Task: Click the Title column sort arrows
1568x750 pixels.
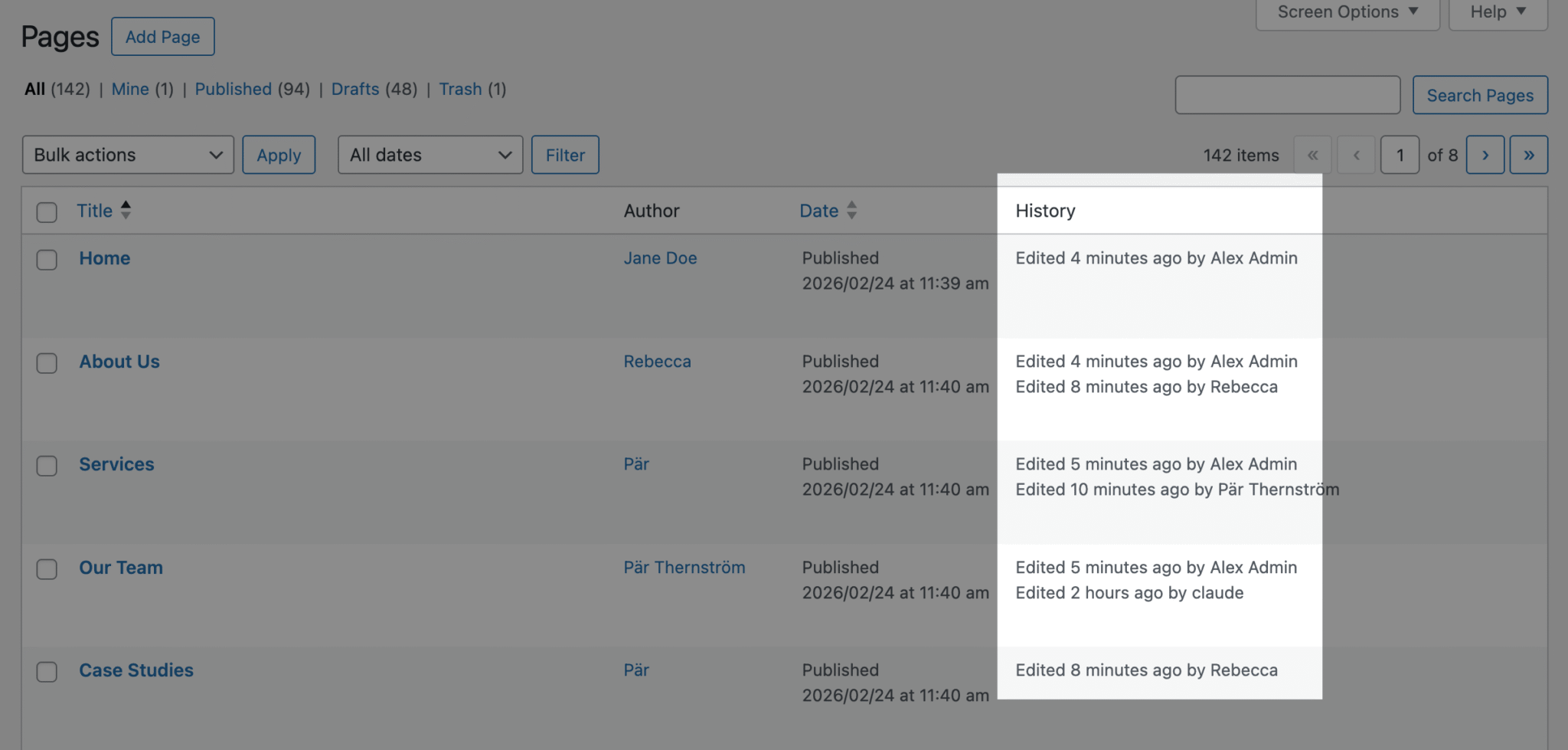Action: pyautogui.click(x=126, y=210)
